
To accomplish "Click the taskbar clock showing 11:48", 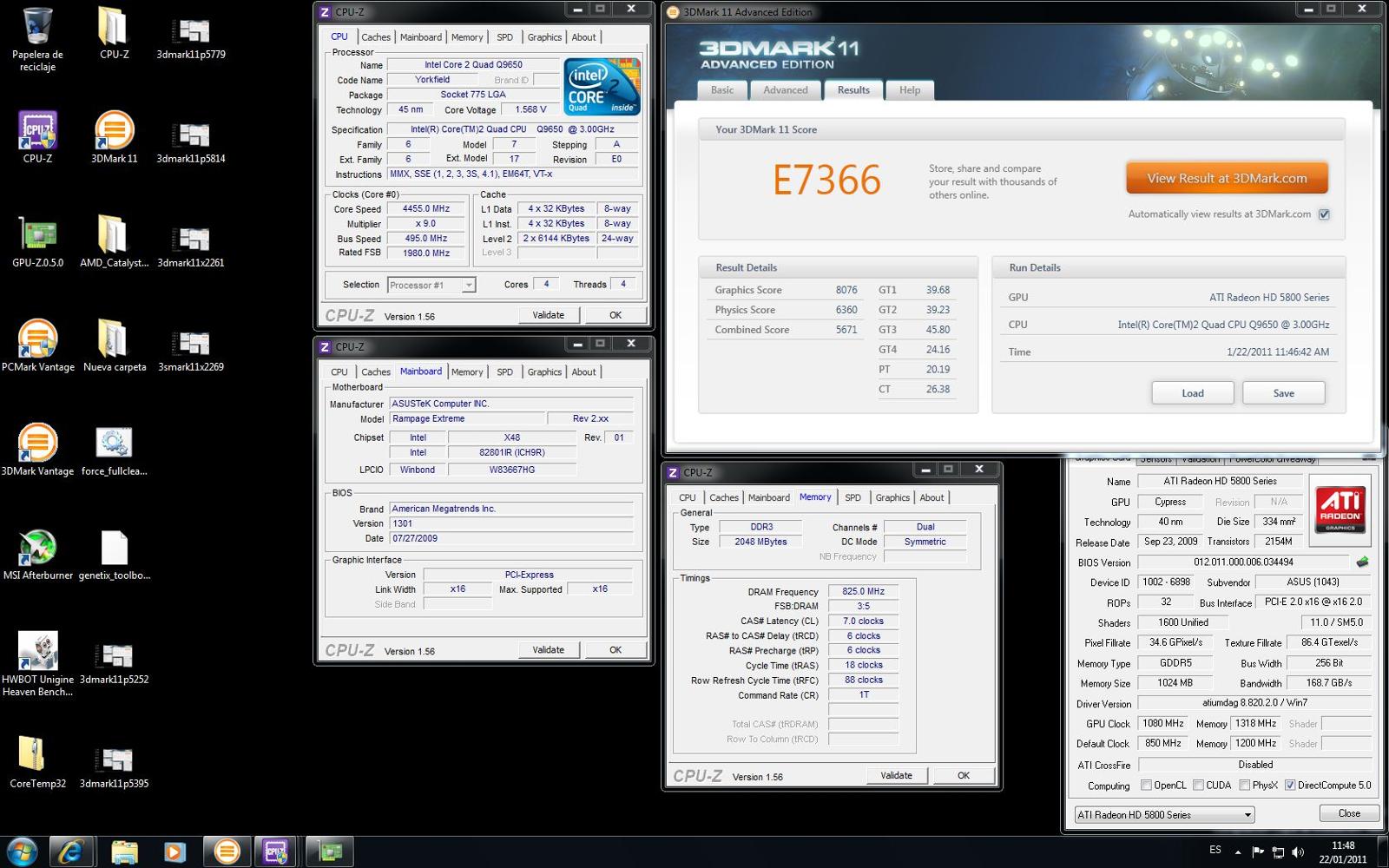I will pos(1343,852).
